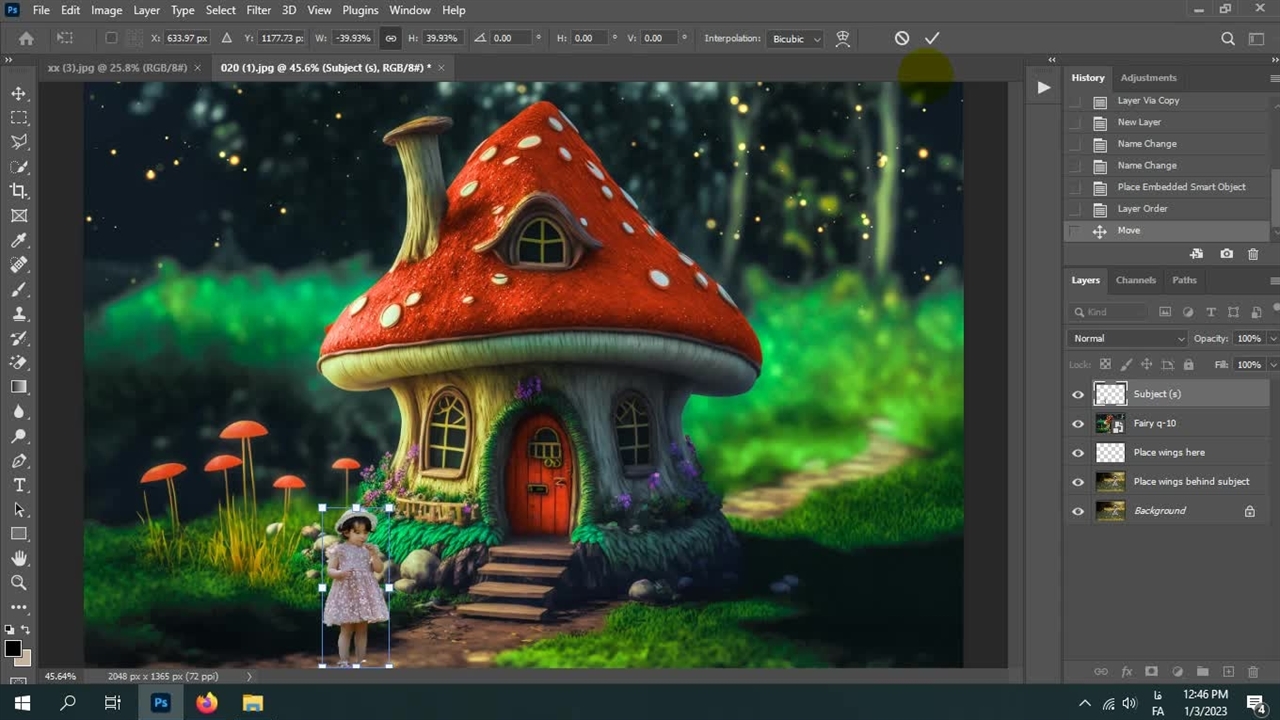Select the Move tool in the toolbar
The height and width of the screenshot is (720, 1280).
(x=19, y=93)
